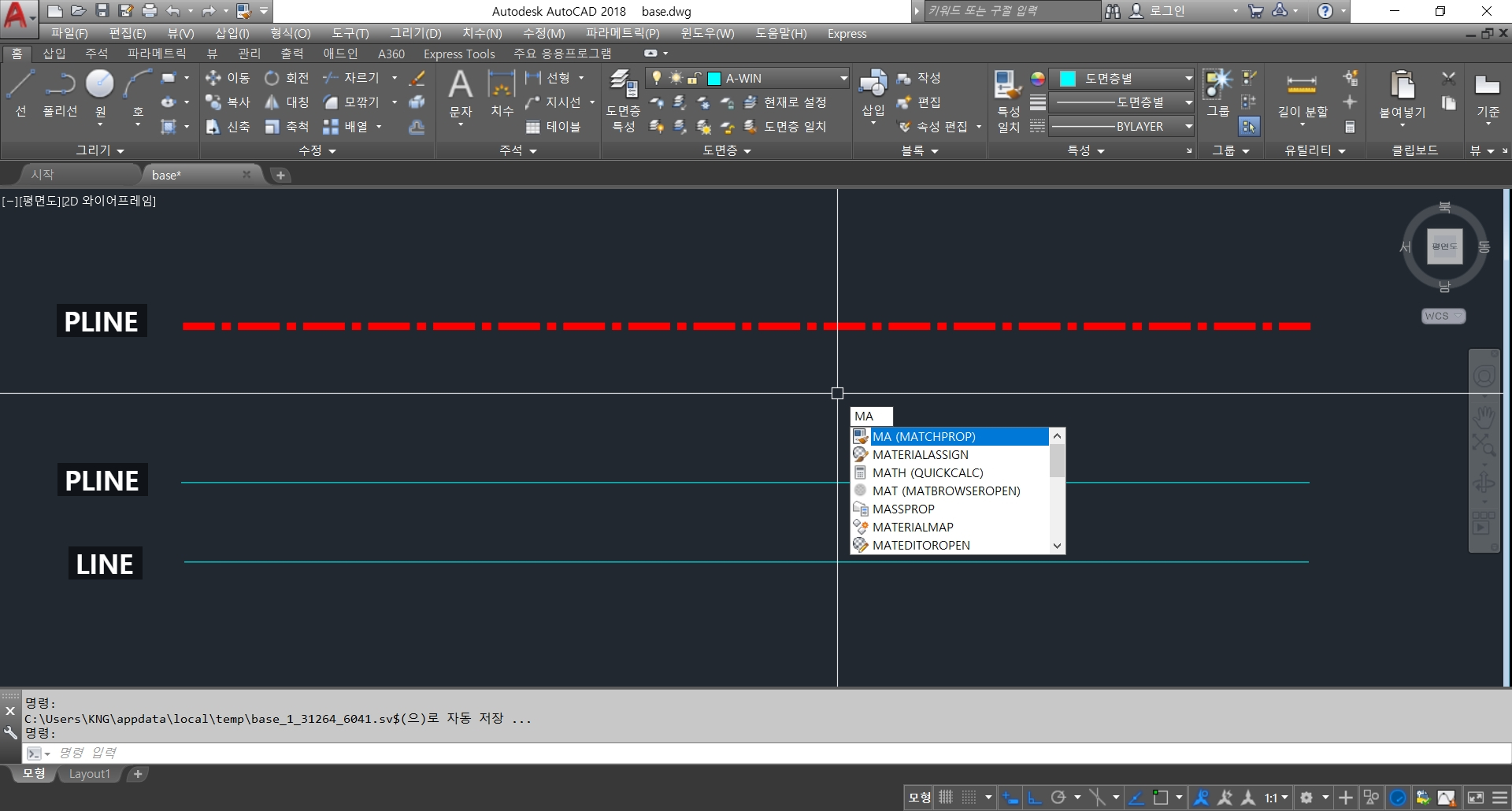Open the quick calculator in 유틸리티 panel
The width and height of the screenshot is (1512, 811).
(1350, 127)
